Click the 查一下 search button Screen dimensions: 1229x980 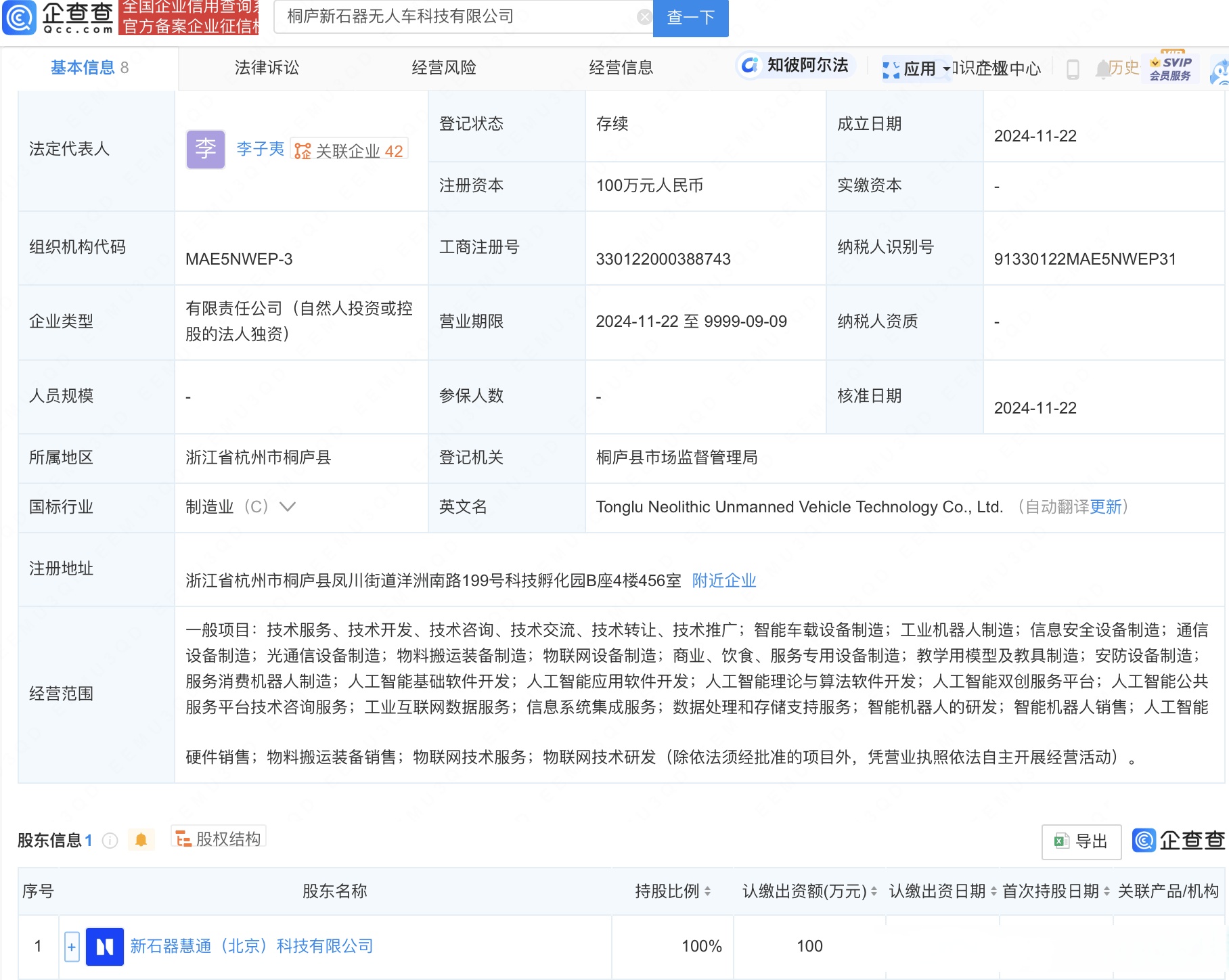[x=690, y=18]
